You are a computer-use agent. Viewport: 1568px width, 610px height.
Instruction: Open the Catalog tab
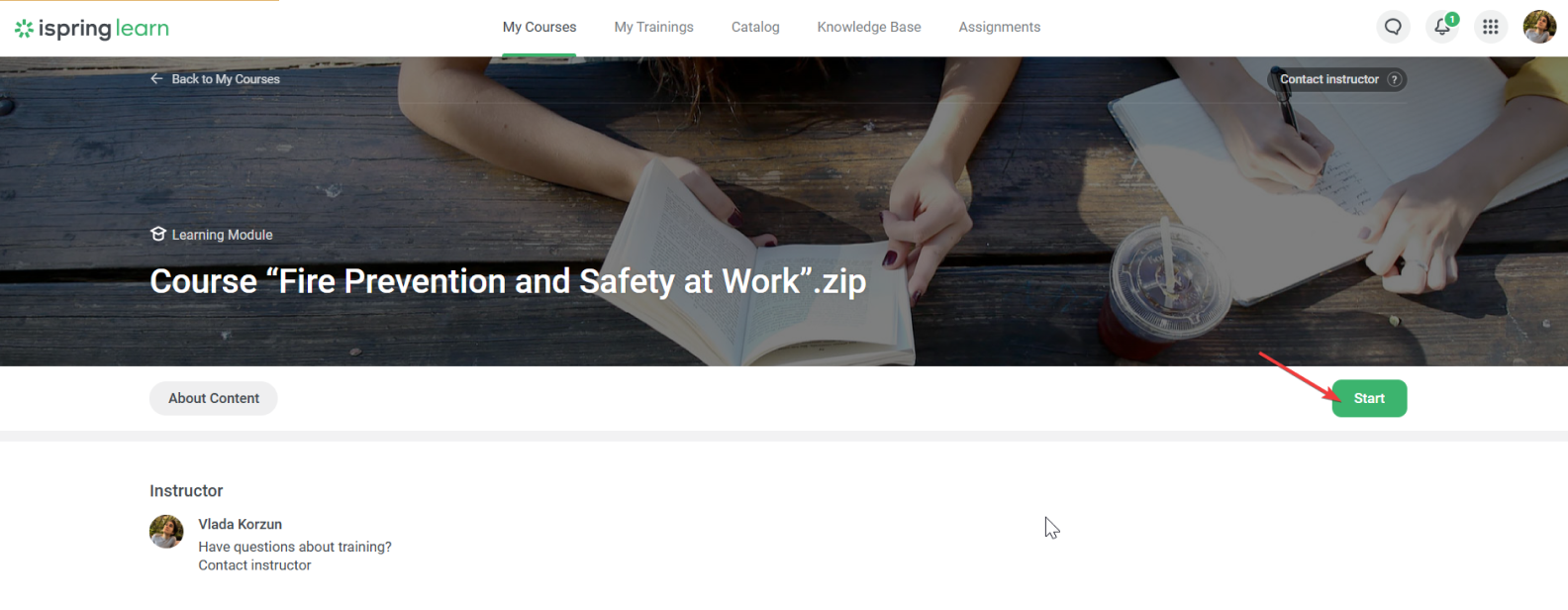(755, 27)
